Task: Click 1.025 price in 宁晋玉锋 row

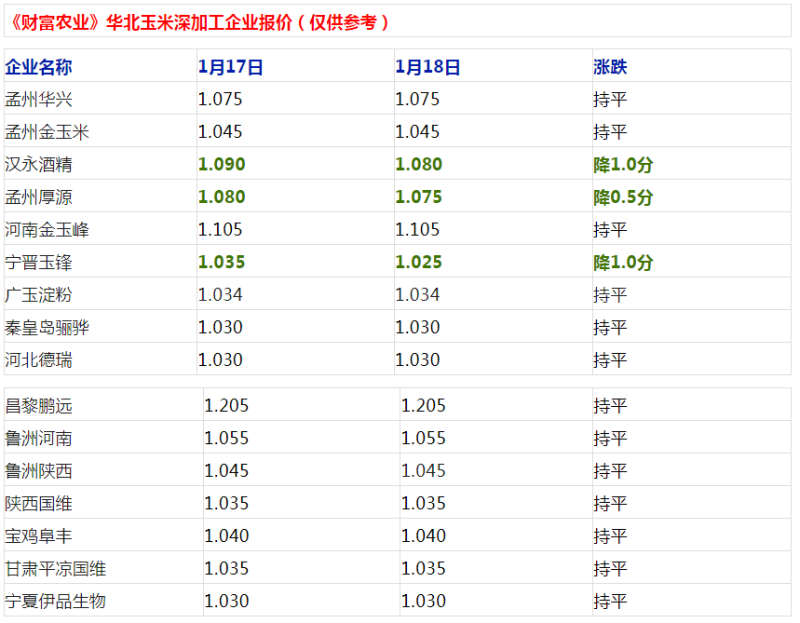Action: pos(418,263)
